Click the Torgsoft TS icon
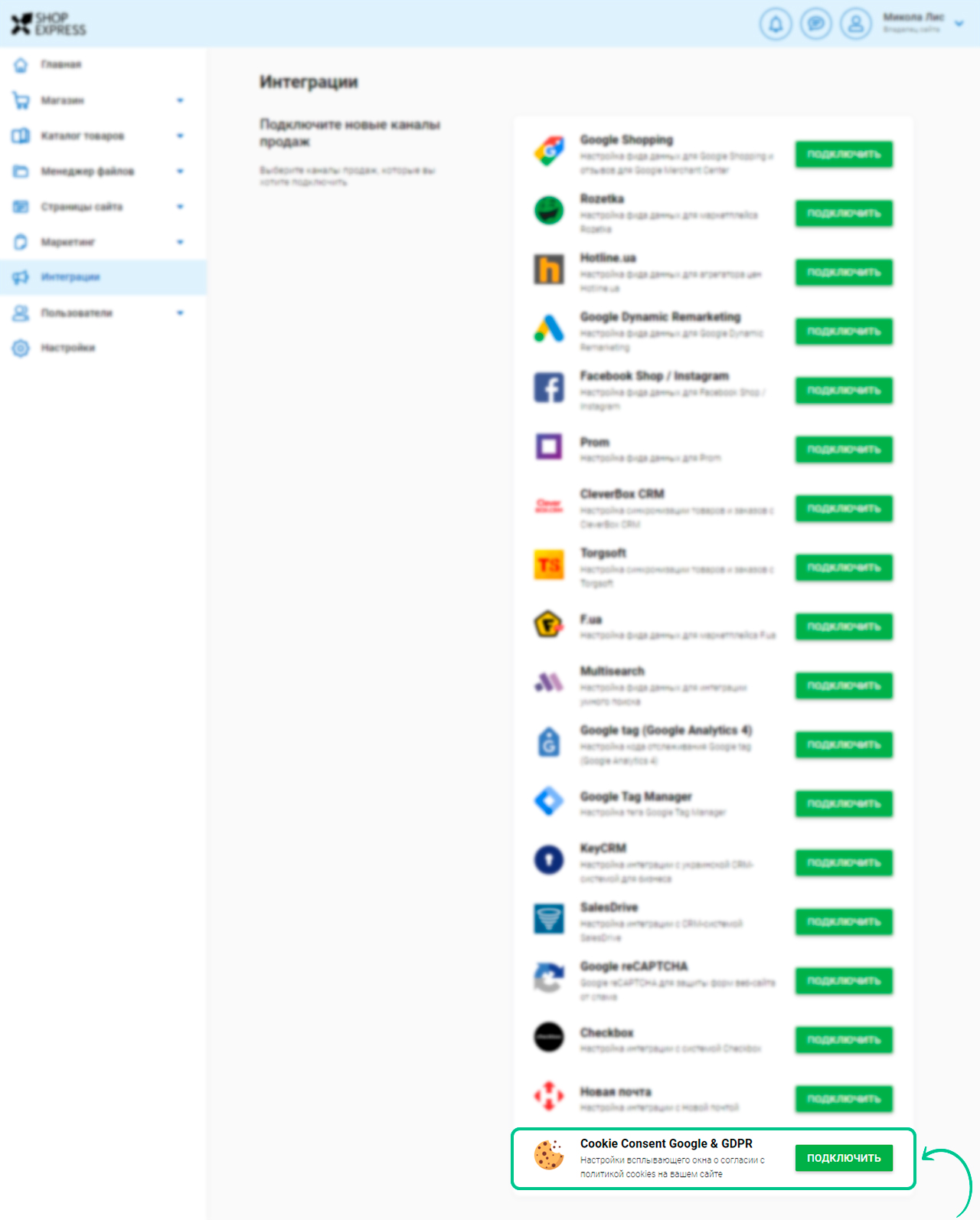This screenshot has height=1220, width=980. tap(549, 564)
